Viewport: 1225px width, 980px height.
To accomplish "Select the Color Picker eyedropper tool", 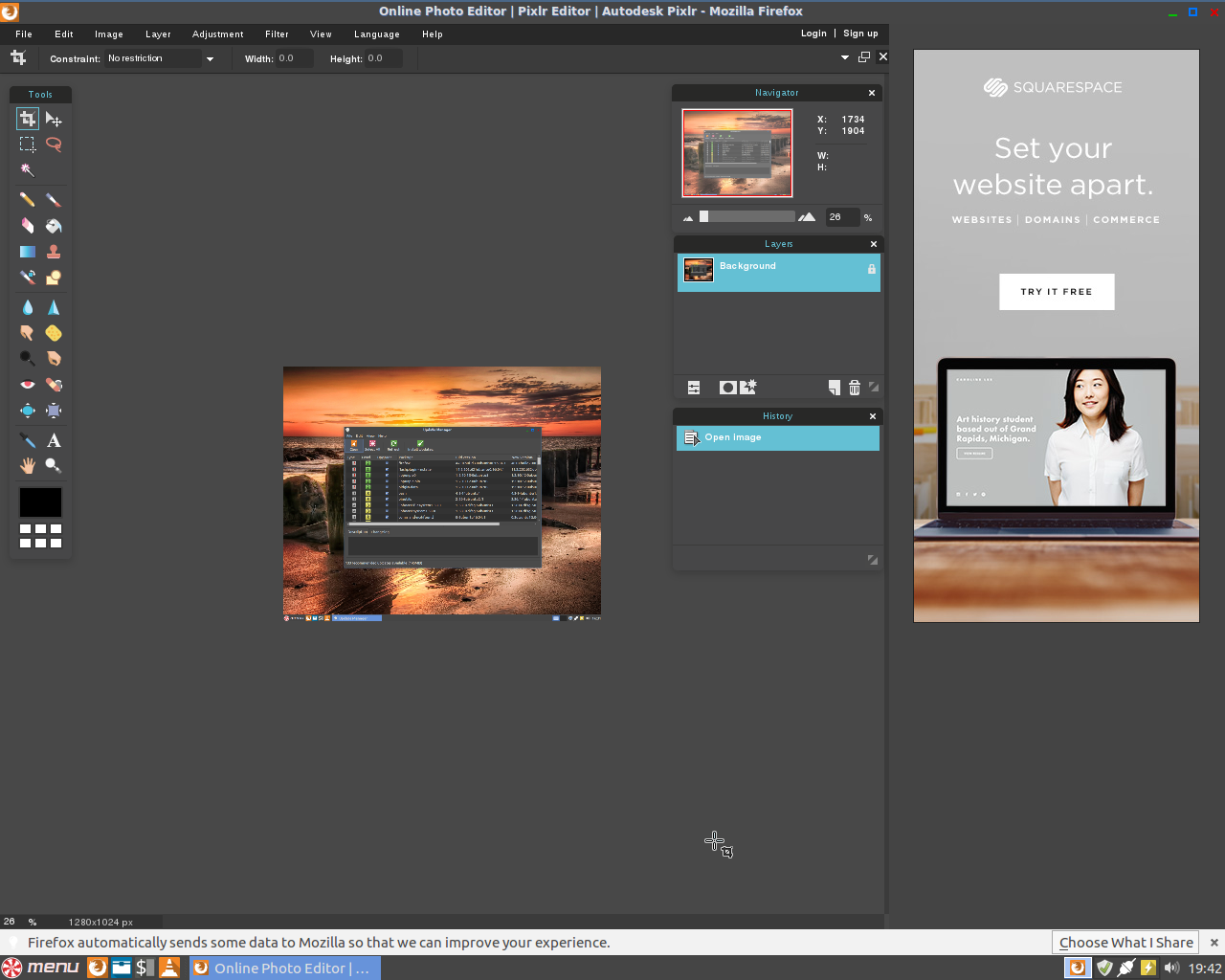I will (28, 440).
